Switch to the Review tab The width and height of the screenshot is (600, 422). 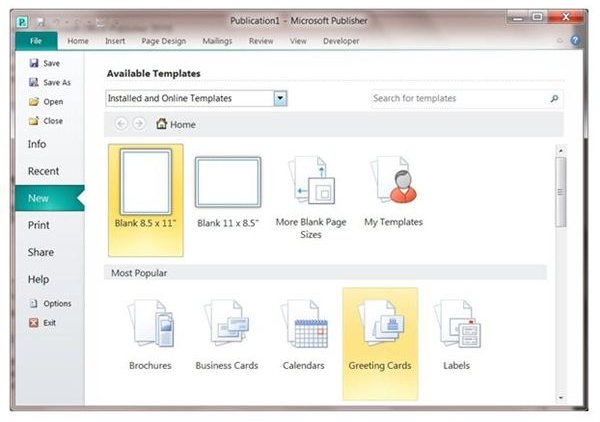point(261,41)
